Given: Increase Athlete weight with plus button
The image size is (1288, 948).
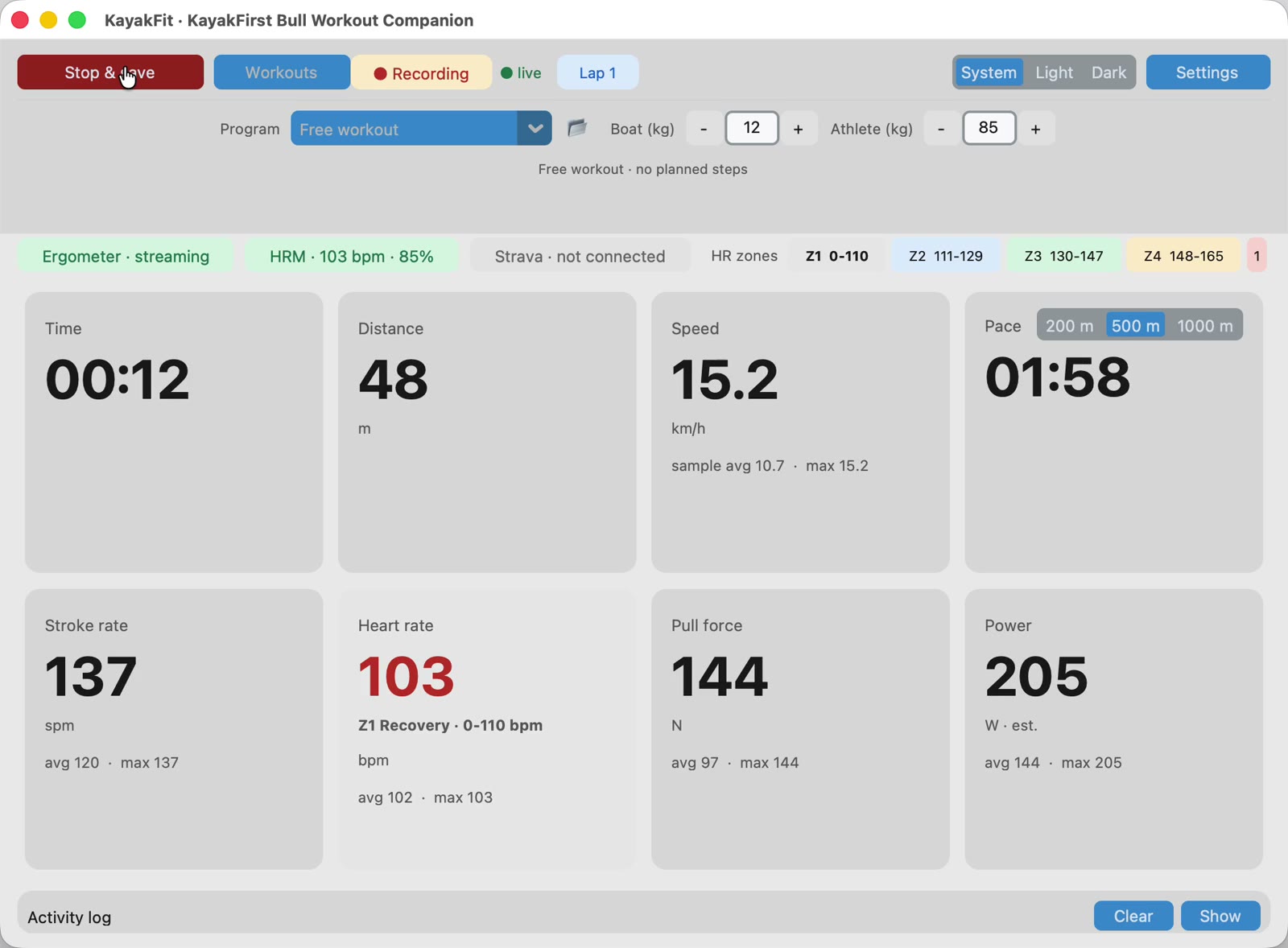Looking at the screenshot, I should click(x=1035, y=129).
